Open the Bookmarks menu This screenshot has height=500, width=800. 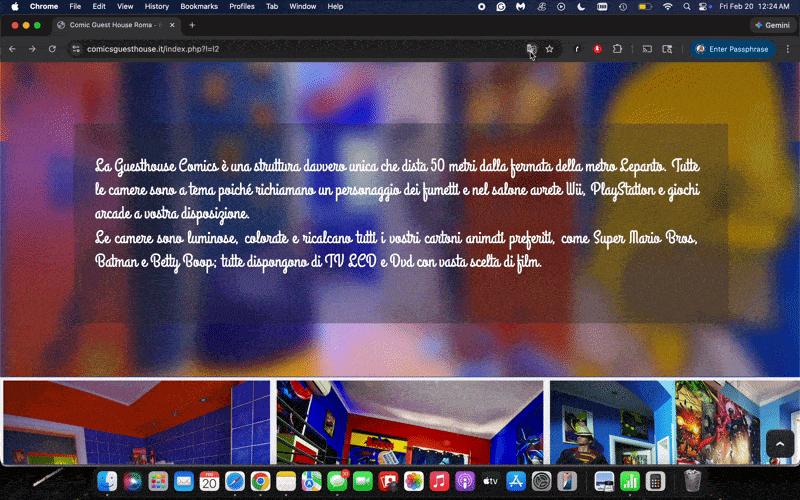click(199, 7)
